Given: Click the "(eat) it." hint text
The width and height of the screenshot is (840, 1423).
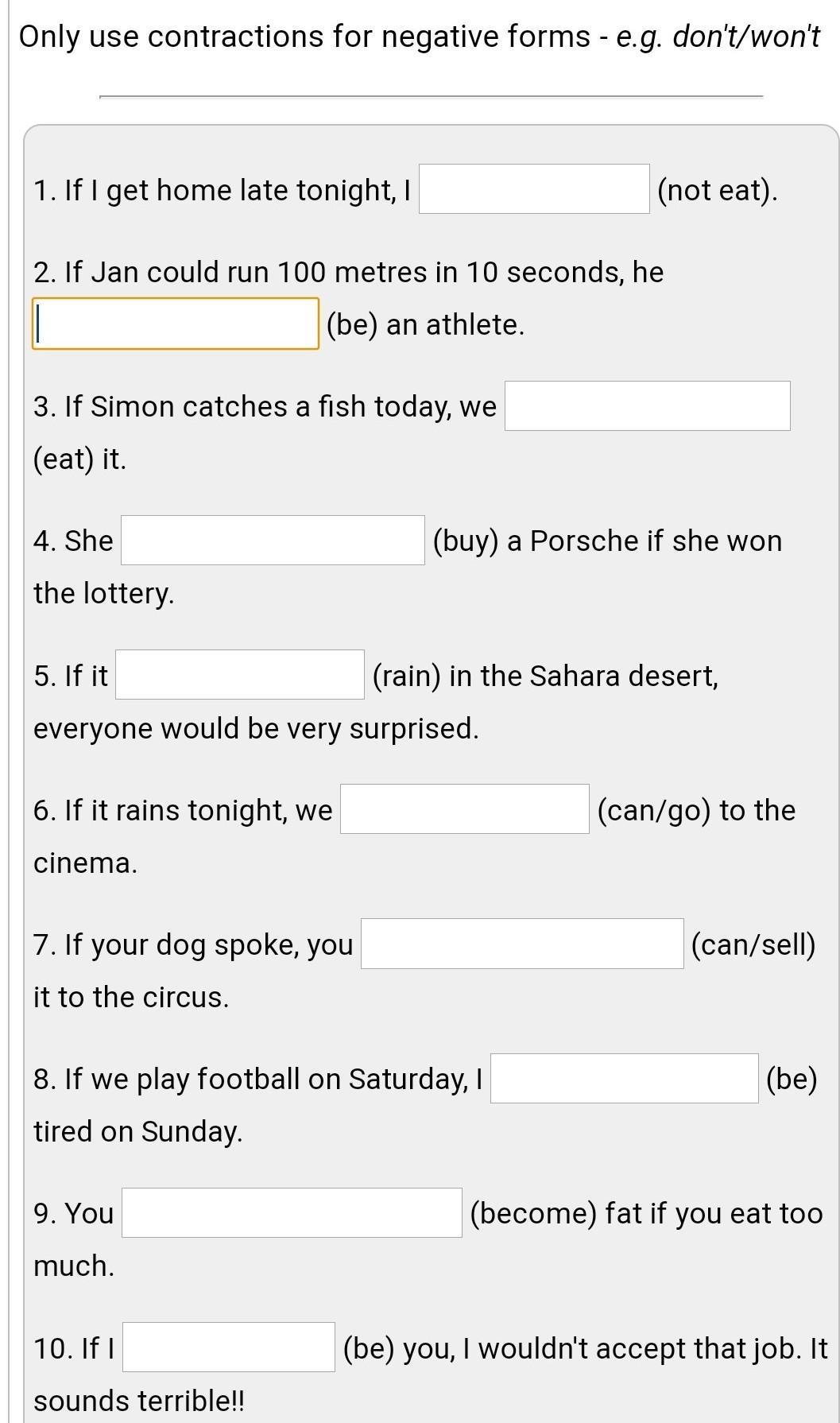Looking at the screenshot, I should click(x=79, y=459).
